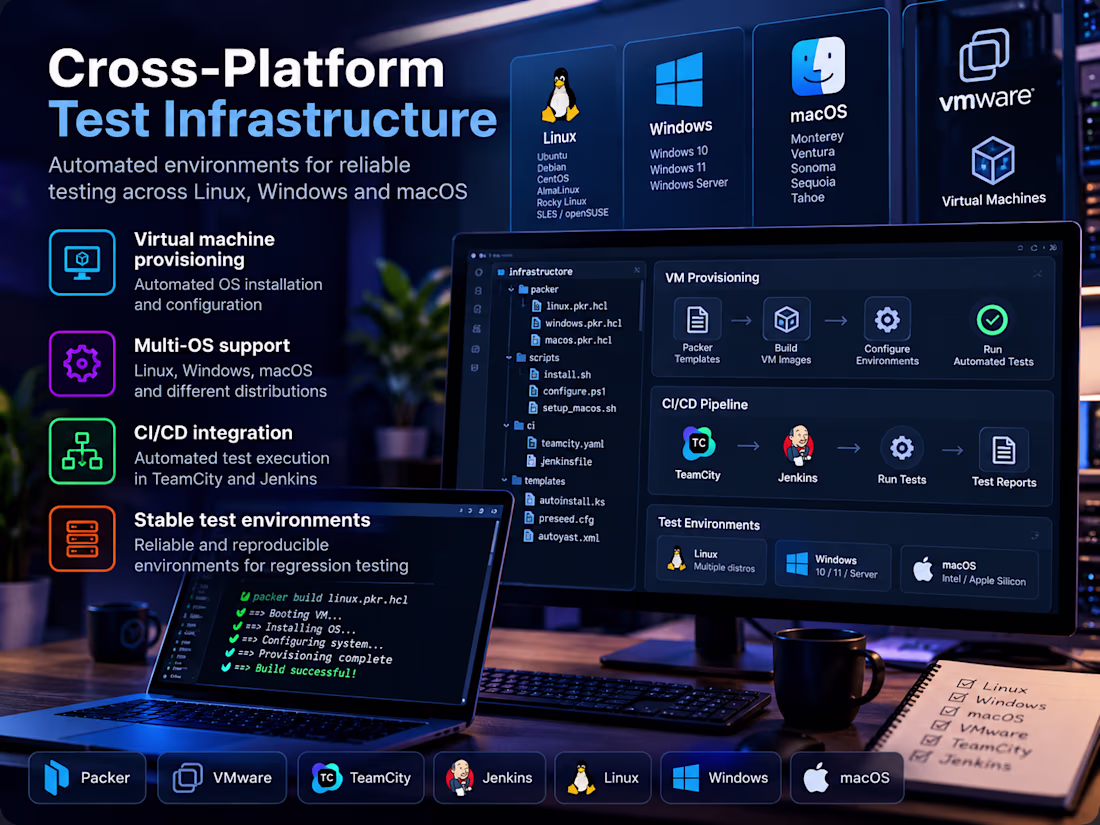Toggle the handwritten macOS checkbox on notepad
The height and width of the screenshot is (825, 1100).
(949, 711)
